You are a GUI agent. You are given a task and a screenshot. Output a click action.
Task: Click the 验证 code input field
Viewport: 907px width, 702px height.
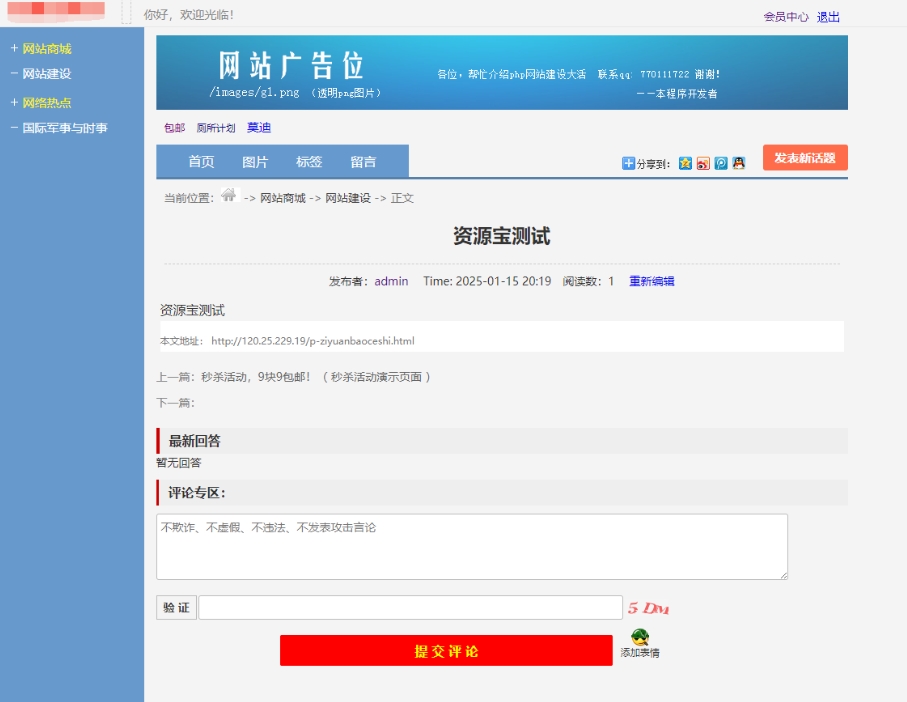click(x=410, y=608)
